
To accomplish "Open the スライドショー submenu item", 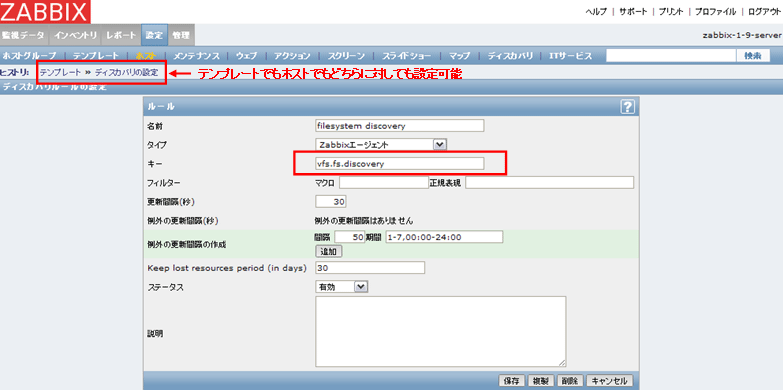I will 407,56.
